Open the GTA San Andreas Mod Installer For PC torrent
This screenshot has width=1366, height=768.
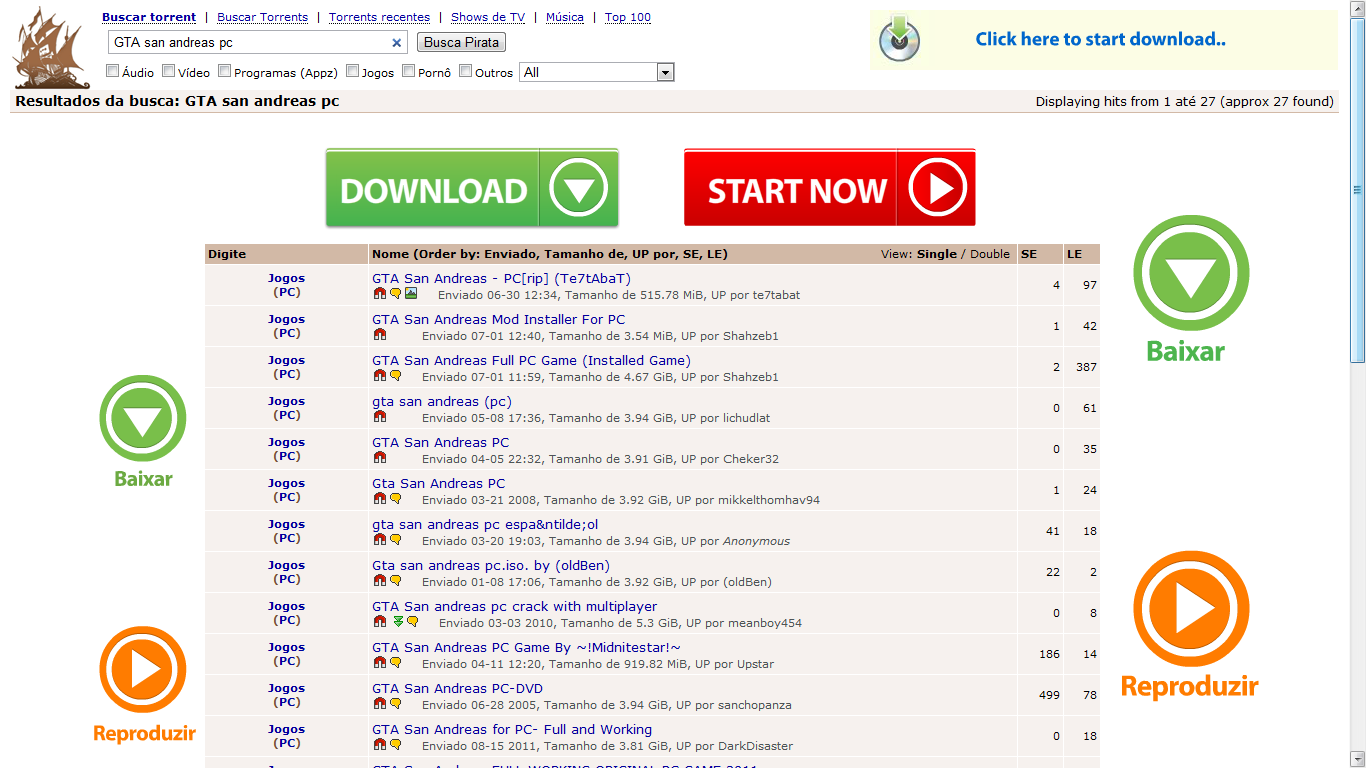tap(498, 320)
